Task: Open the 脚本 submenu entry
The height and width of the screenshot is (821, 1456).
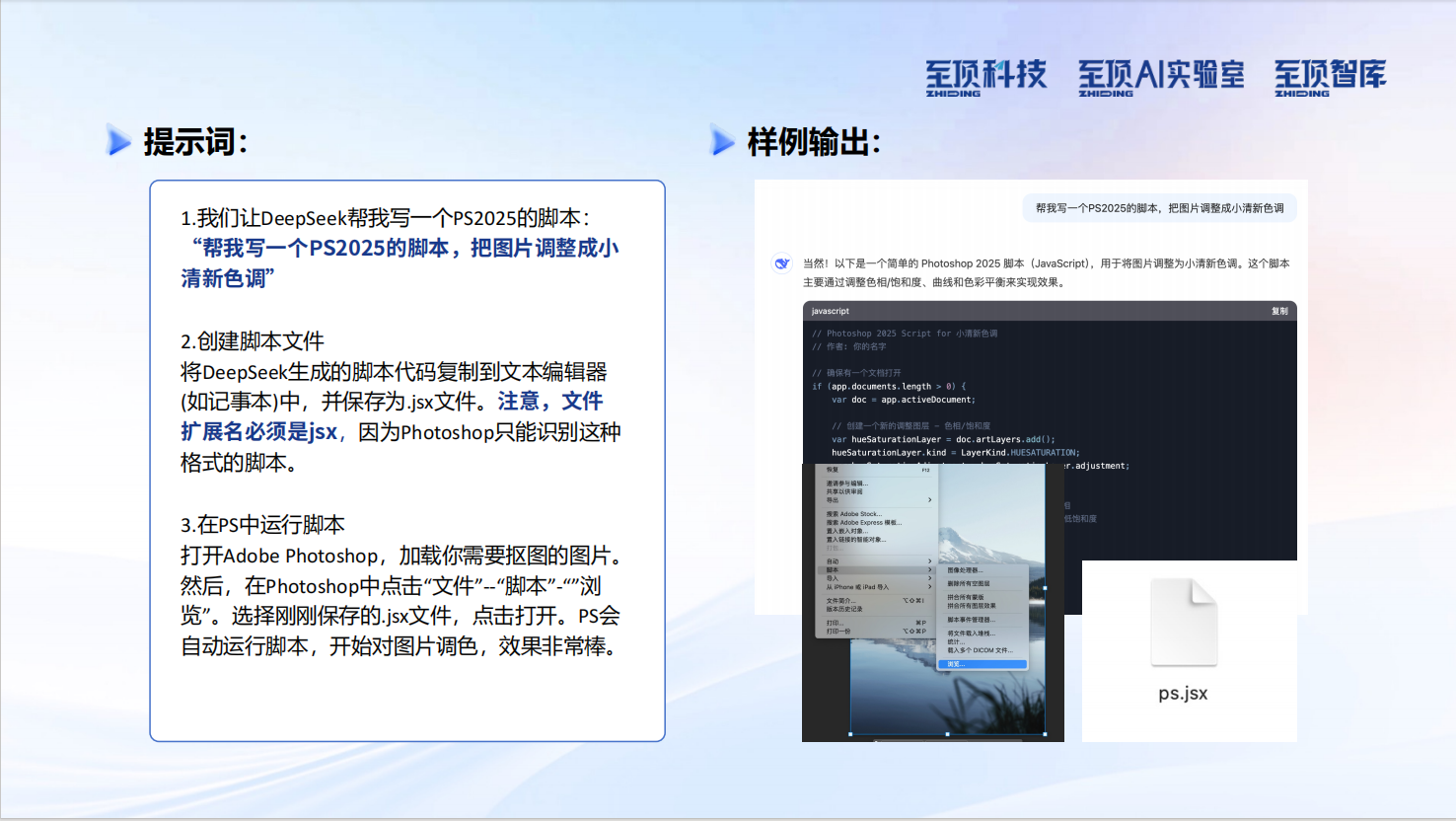Action: (876, 570)
